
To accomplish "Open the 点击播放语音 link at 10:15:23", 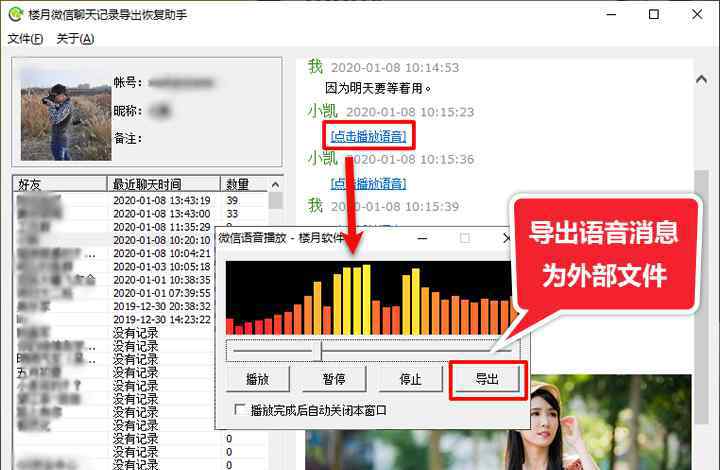I will click(x=368, y=136).
